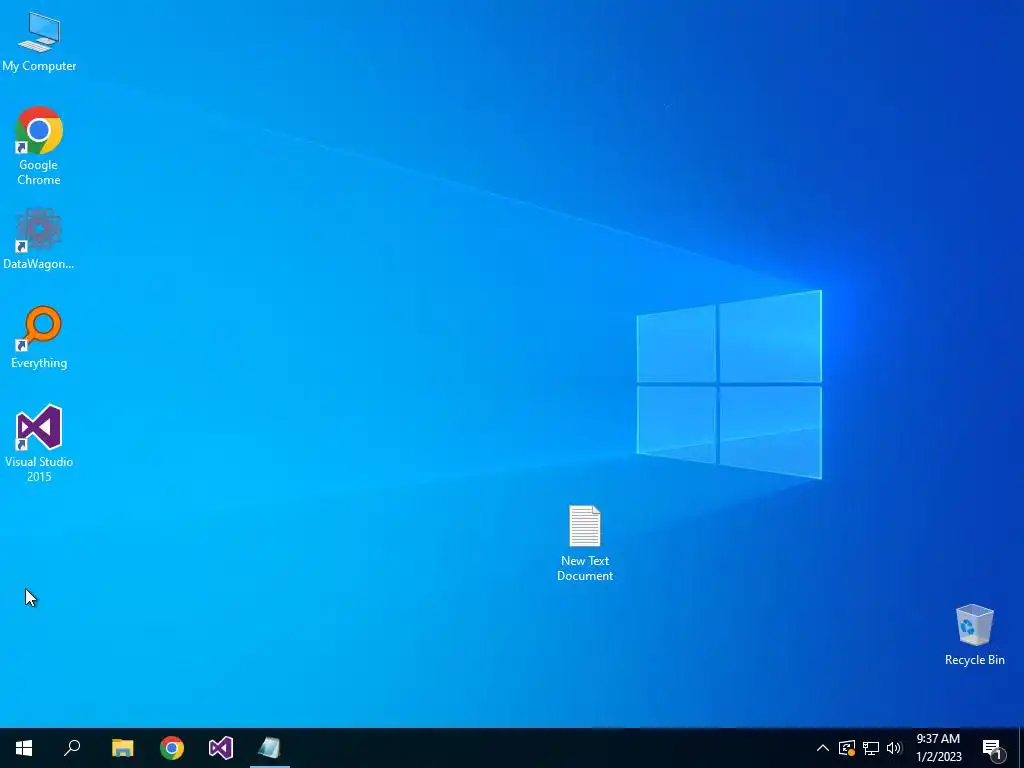Click the Show desktop strip

point(1021,748)
